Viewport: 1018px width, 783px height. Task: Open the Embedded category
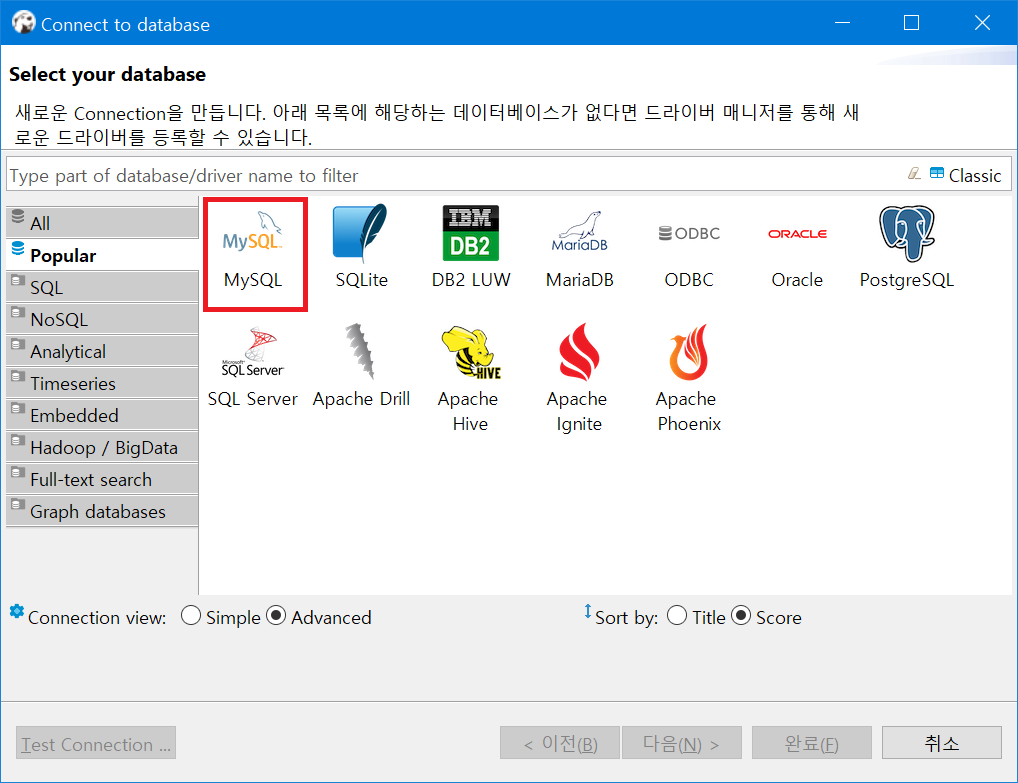point(102,415)
